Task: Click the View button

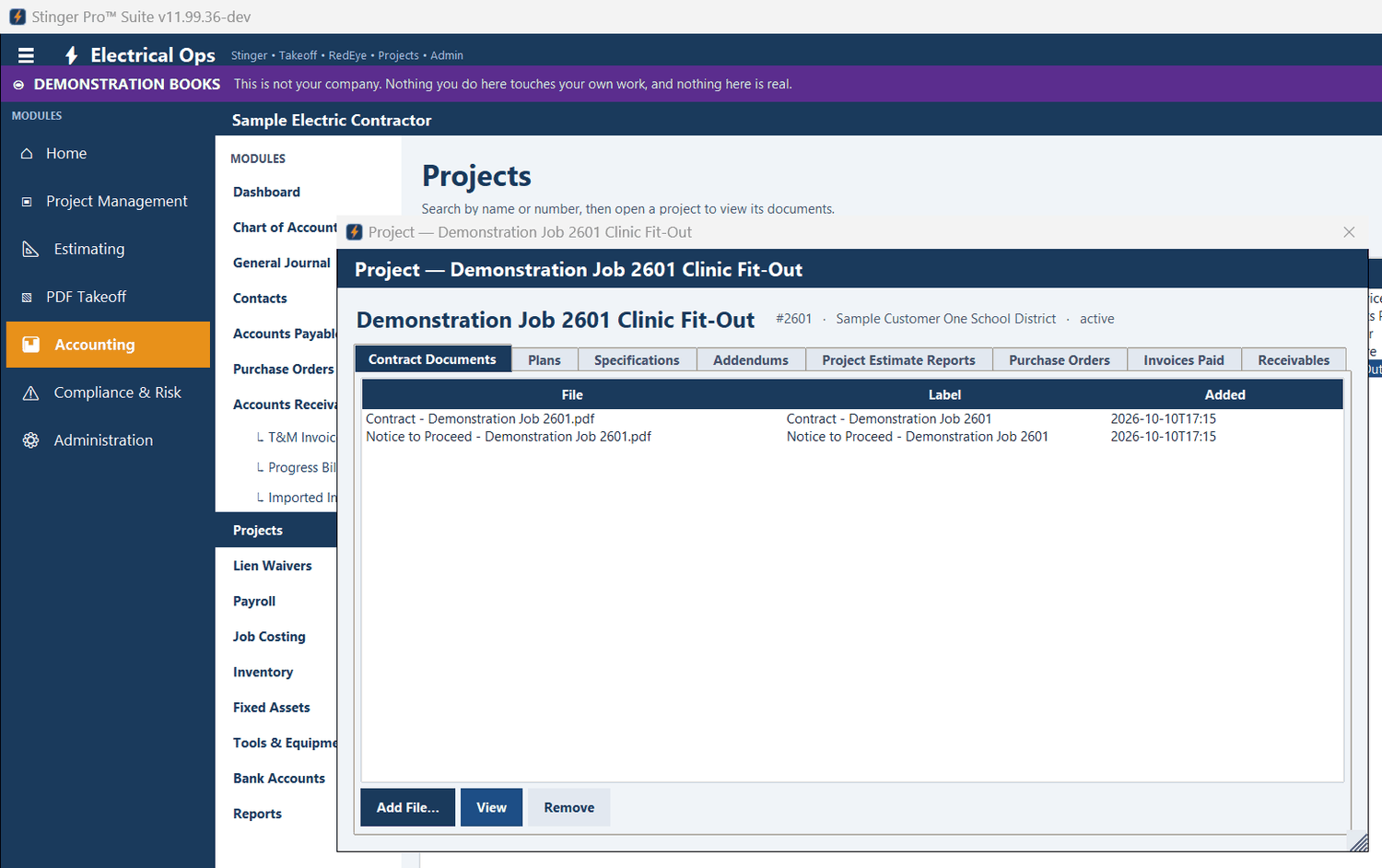Action: 491,807
